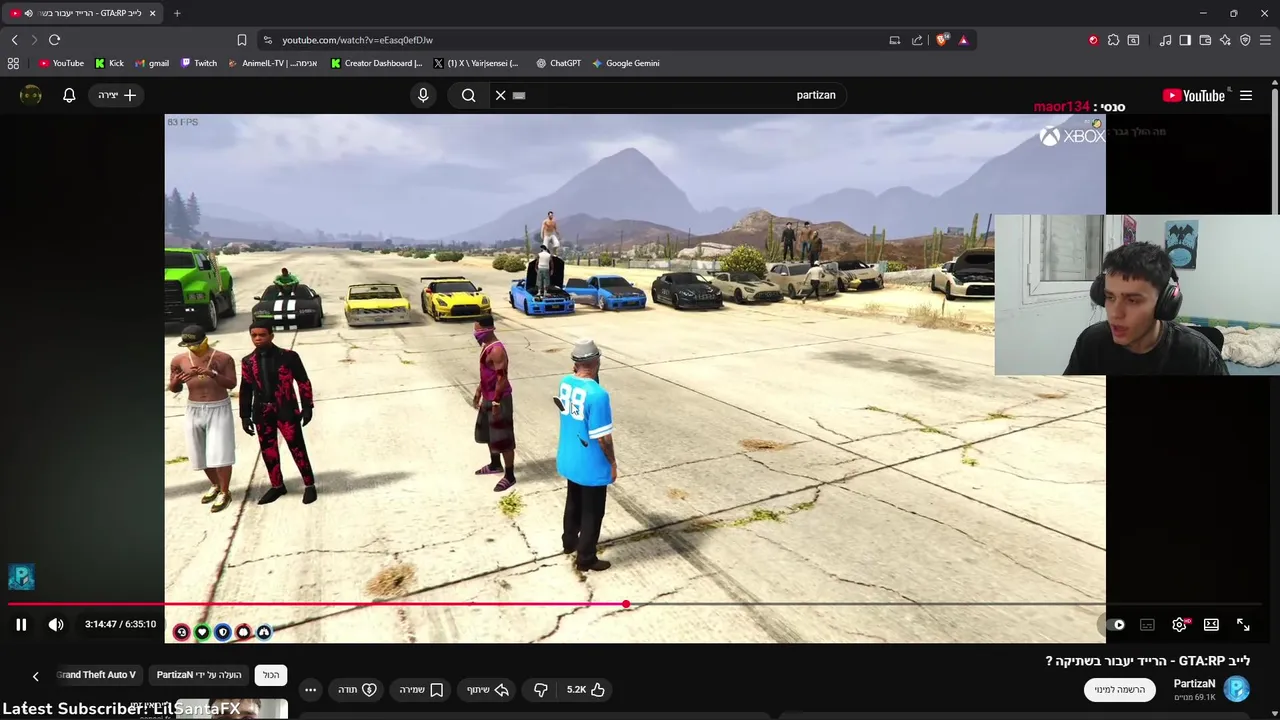Switch the player to default view mode
This screenshot has width=1280, height=720.
coord(1211,625)
